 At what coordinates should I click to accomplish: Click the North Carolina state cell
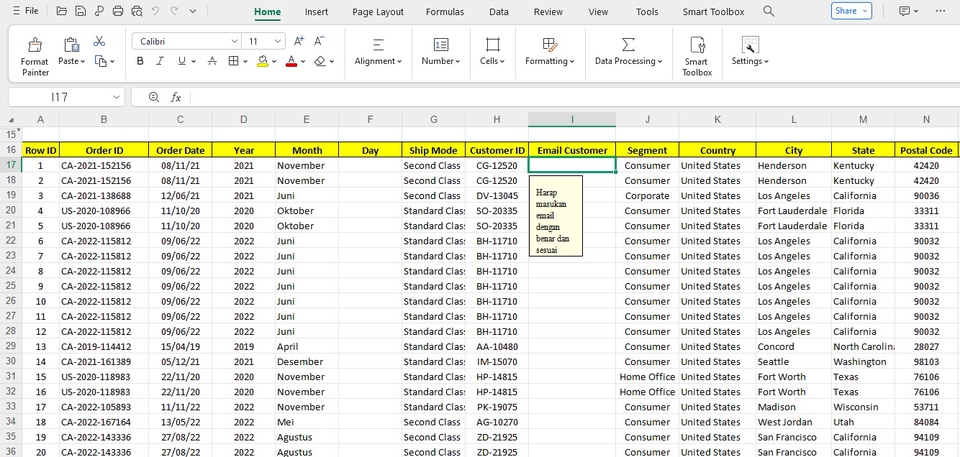coord(863,347)
